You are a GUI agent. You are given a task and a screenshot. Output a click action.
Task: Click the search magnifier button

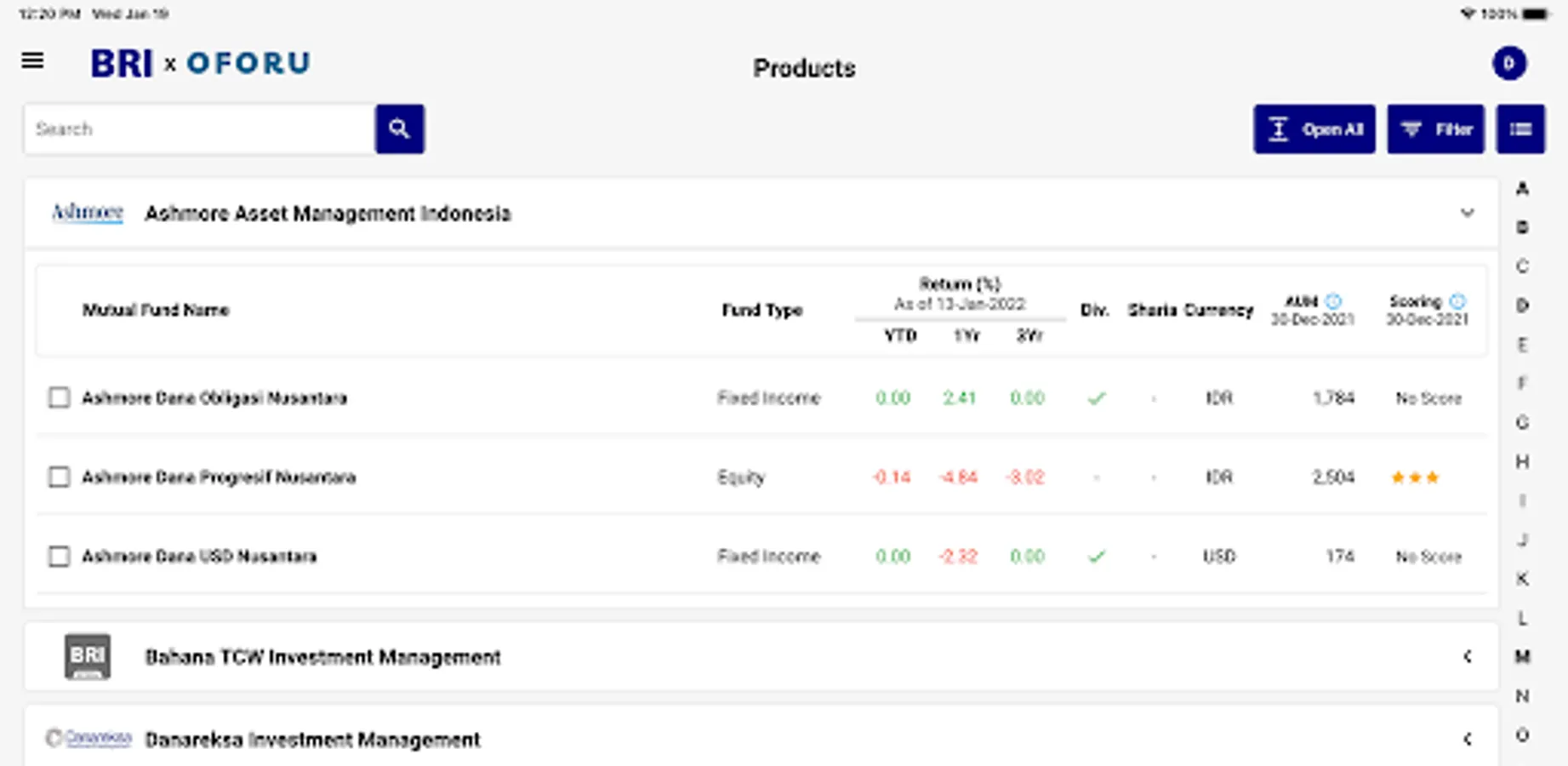[399, 129]
